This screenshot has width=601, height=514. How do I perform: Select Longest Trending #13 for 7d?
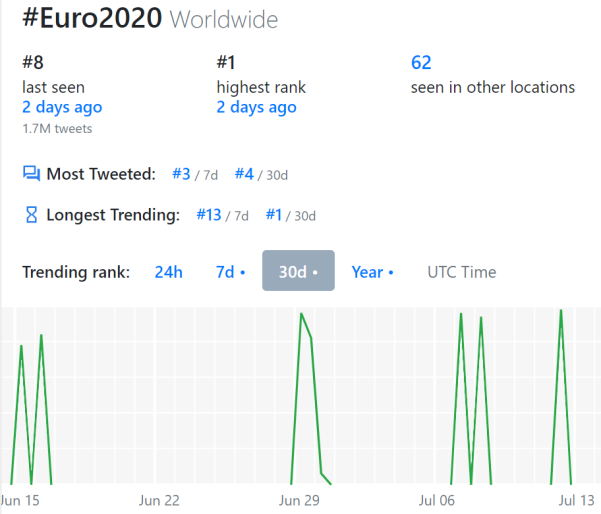pyautogui.click(x=208, y=214)
